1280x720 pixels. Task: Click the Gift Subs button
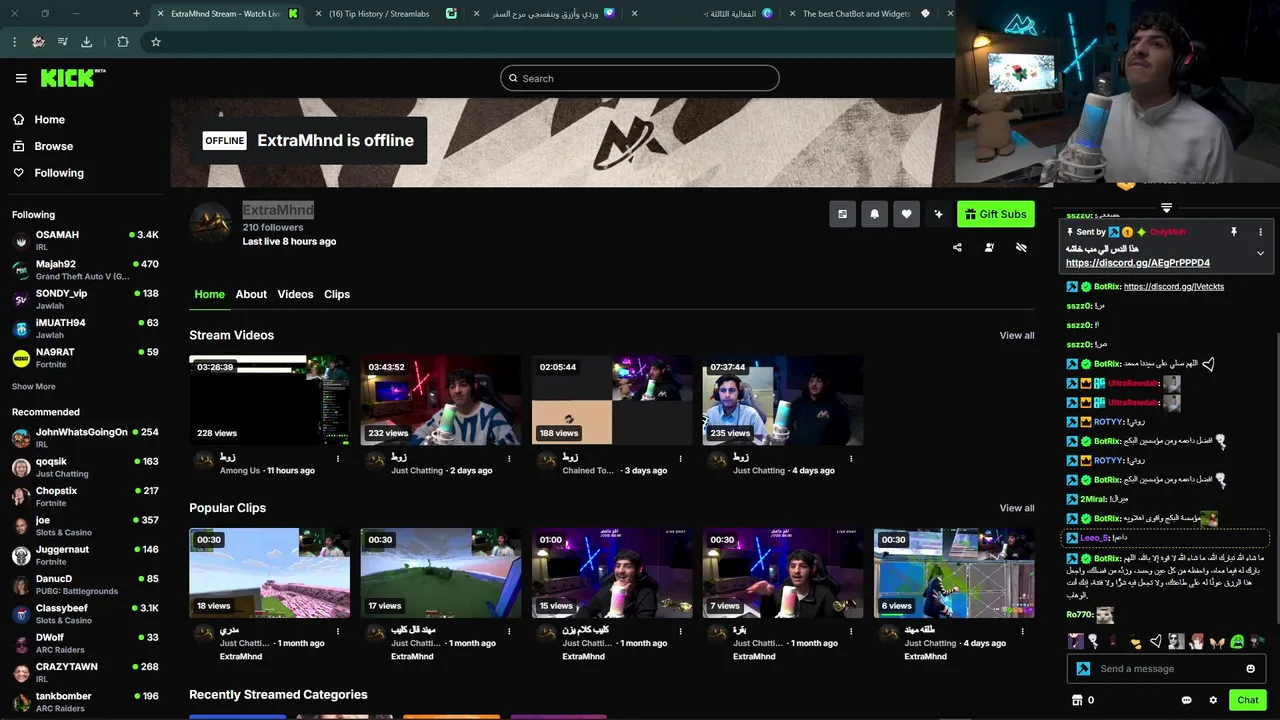tap(995, 214)
